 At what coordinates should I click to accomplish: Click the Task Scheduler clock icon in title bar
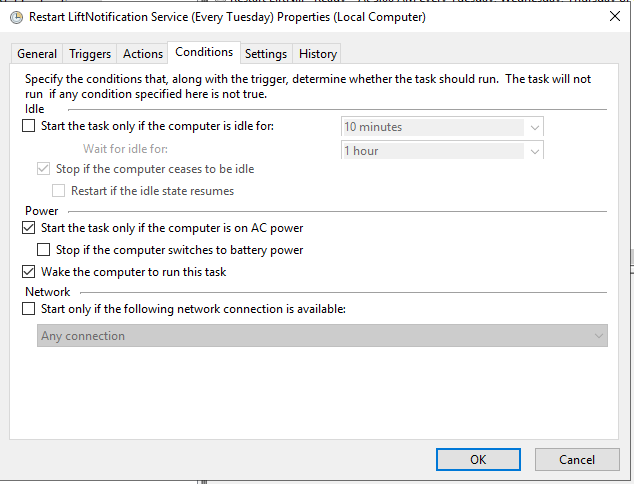(16, 17)
